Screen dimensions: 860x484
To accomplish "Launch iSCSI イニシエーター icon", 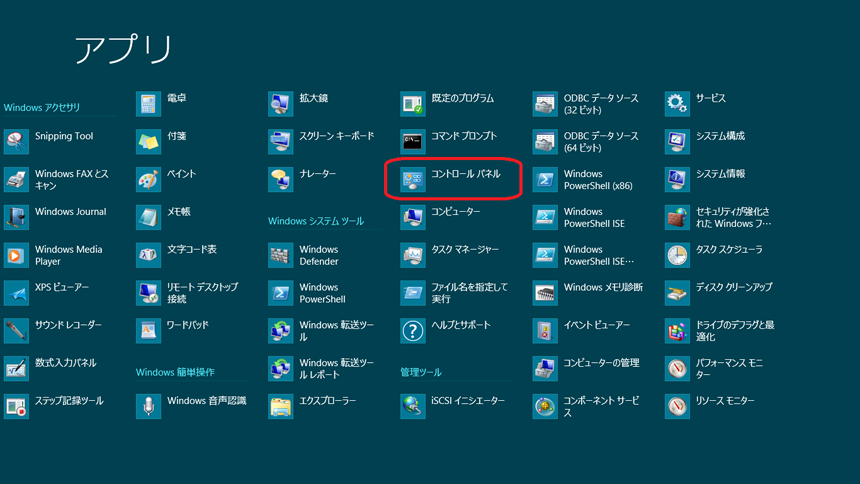I will [412, 407].
